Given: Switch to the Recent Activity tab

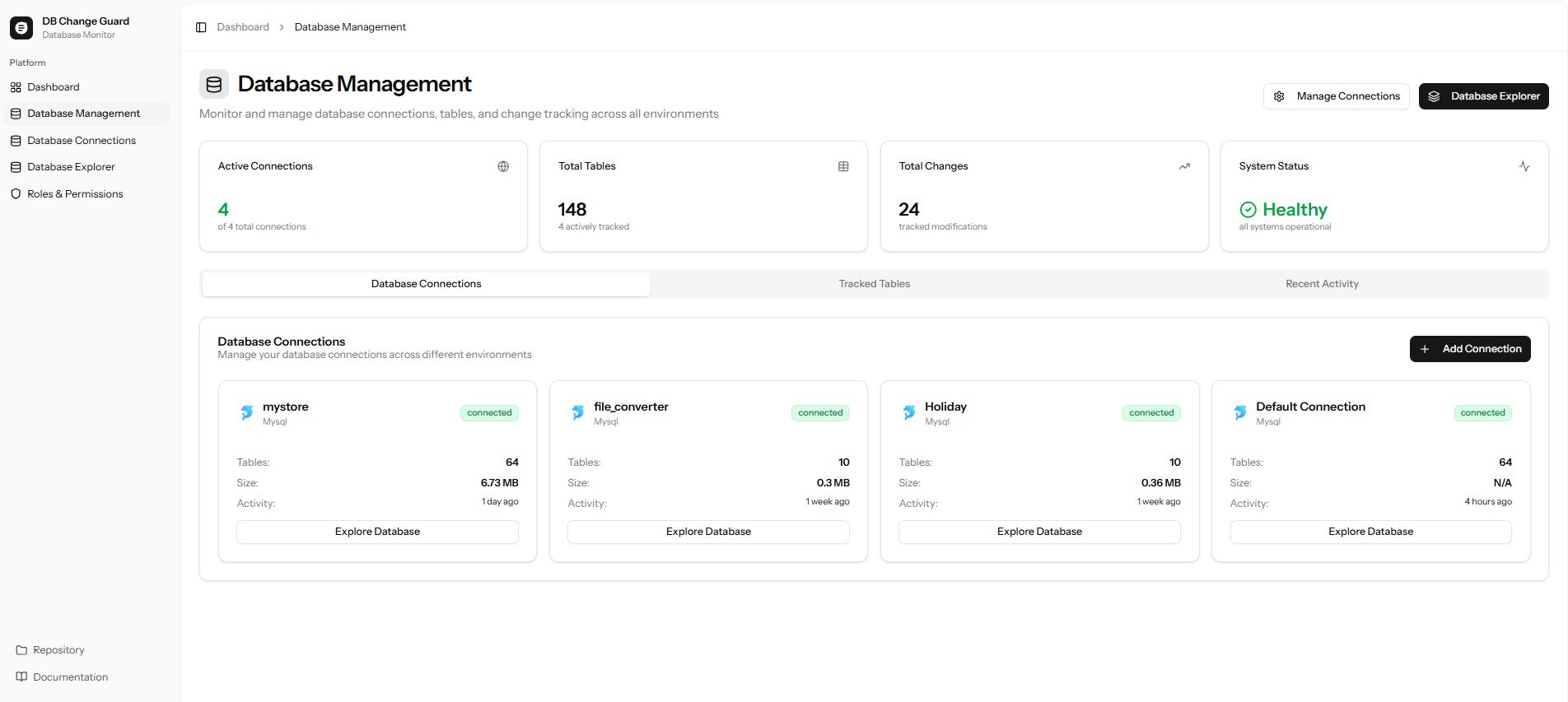Looking at the screenshot, I should tap(1322, 284).
